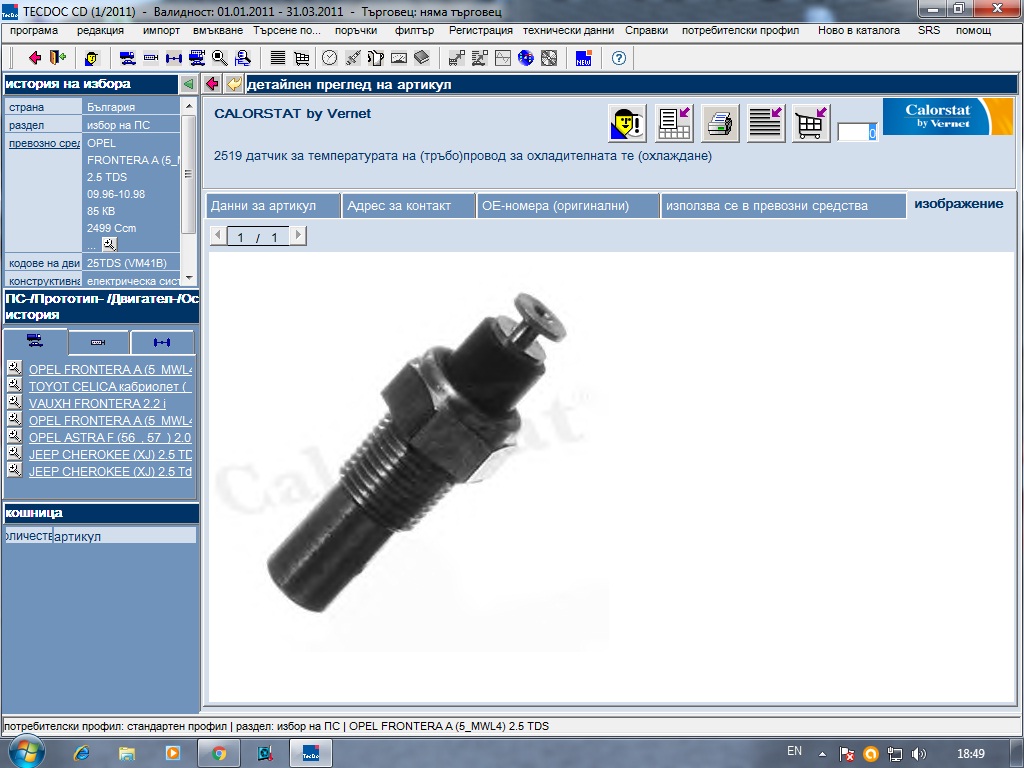
Task: Open the shopping cart icon in main toolbar
Action: pyautogui.click(x=301, y=58)
